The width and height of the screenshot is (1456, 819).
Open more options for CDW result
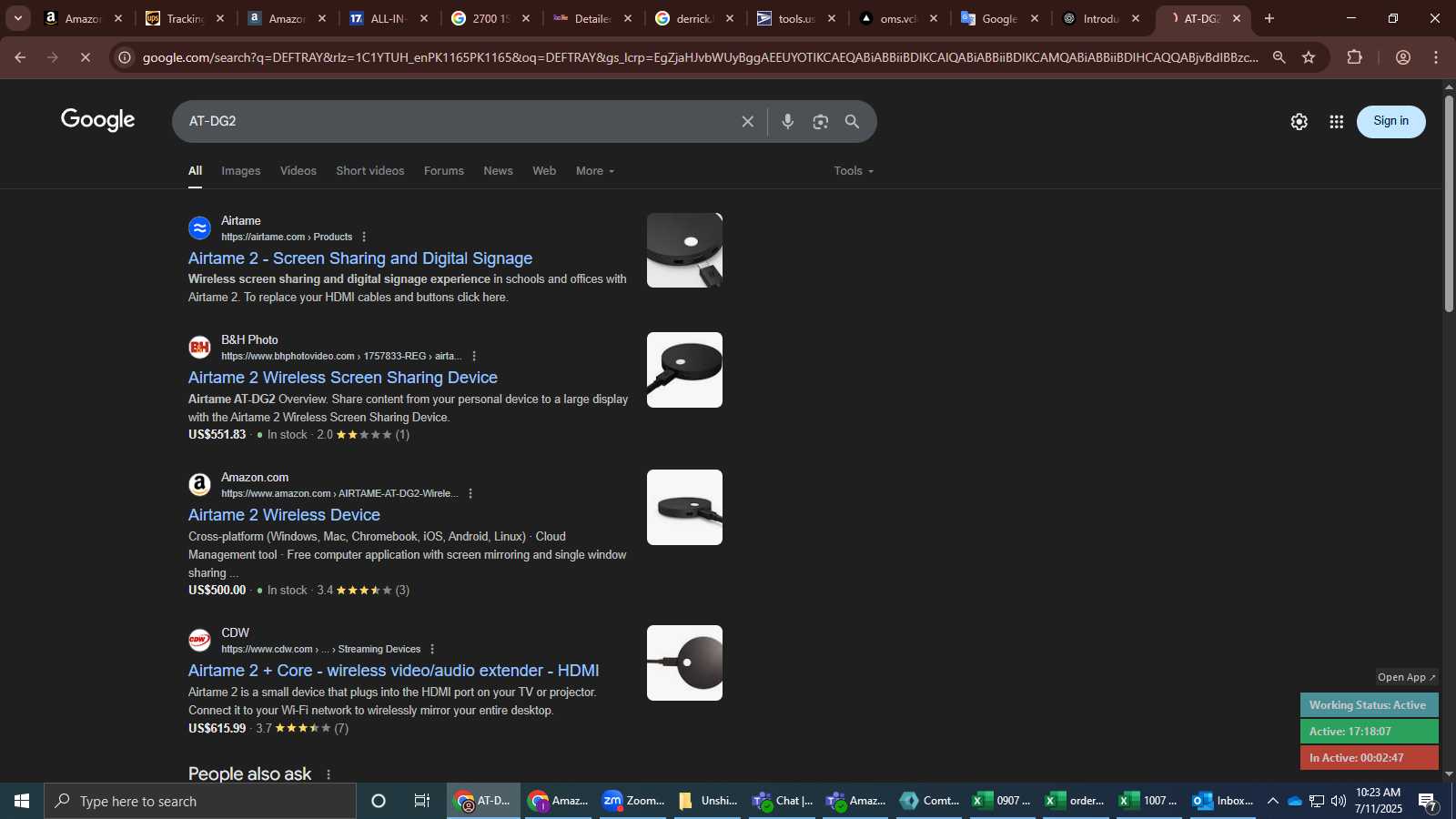[x=432, y=649]
